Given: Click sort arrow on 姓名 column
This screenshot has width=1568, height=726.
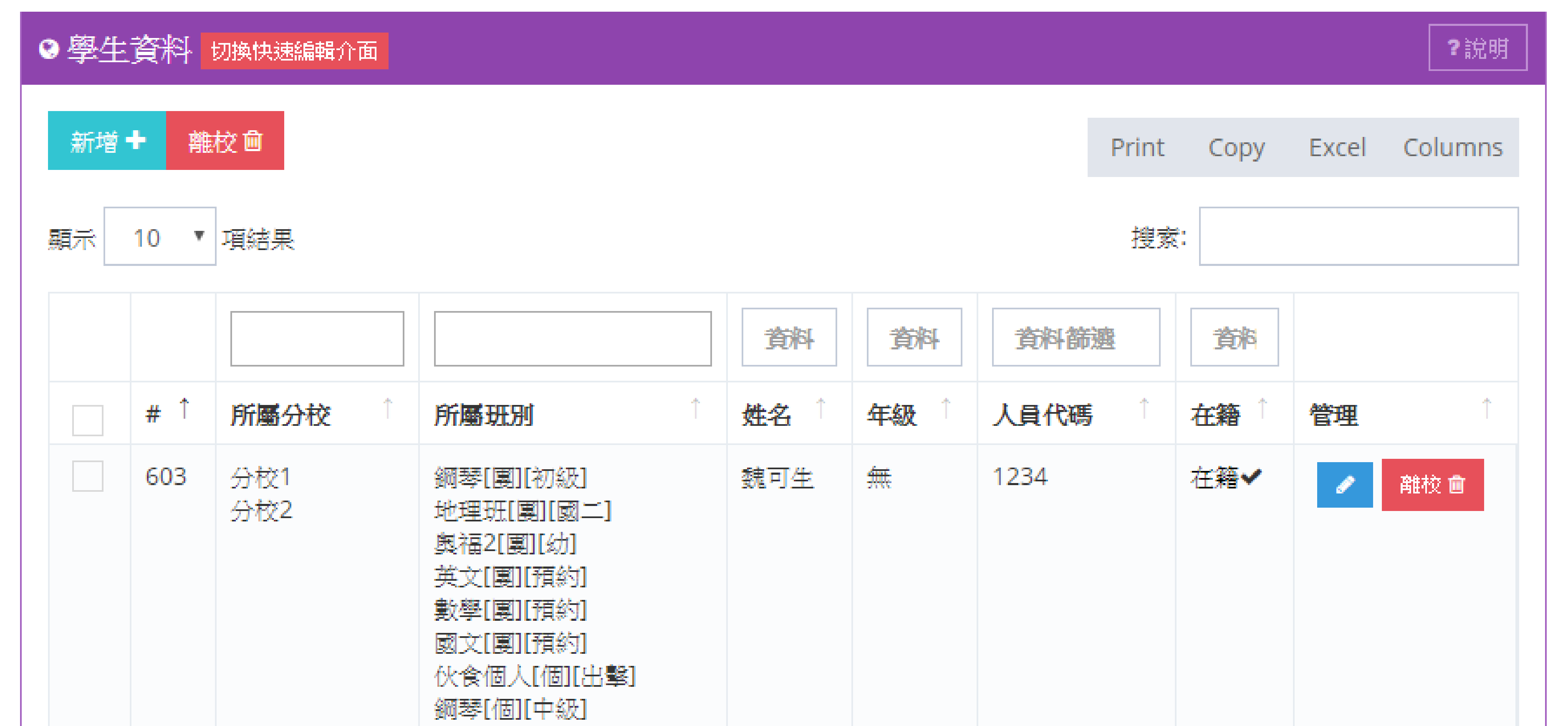Looking at the screenshot, I should [x=821, y=408].
